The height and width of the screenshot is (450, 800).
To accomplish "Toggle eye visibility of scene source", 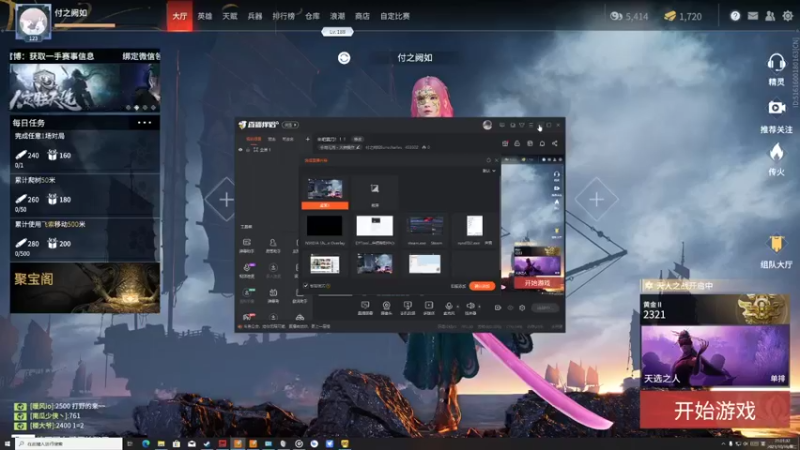I will point(241,149).
